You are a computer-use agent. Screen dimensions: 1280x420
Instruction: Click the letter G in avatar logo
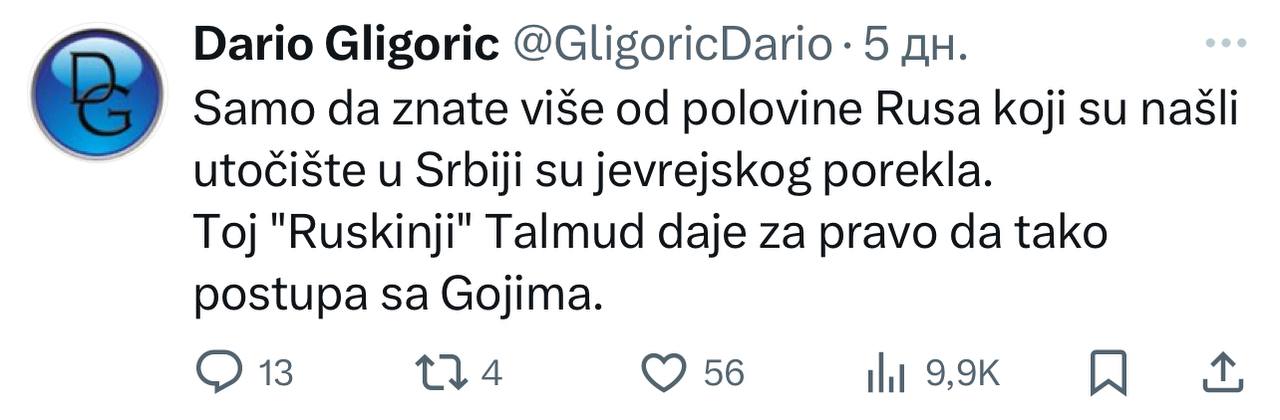point(109,111)
